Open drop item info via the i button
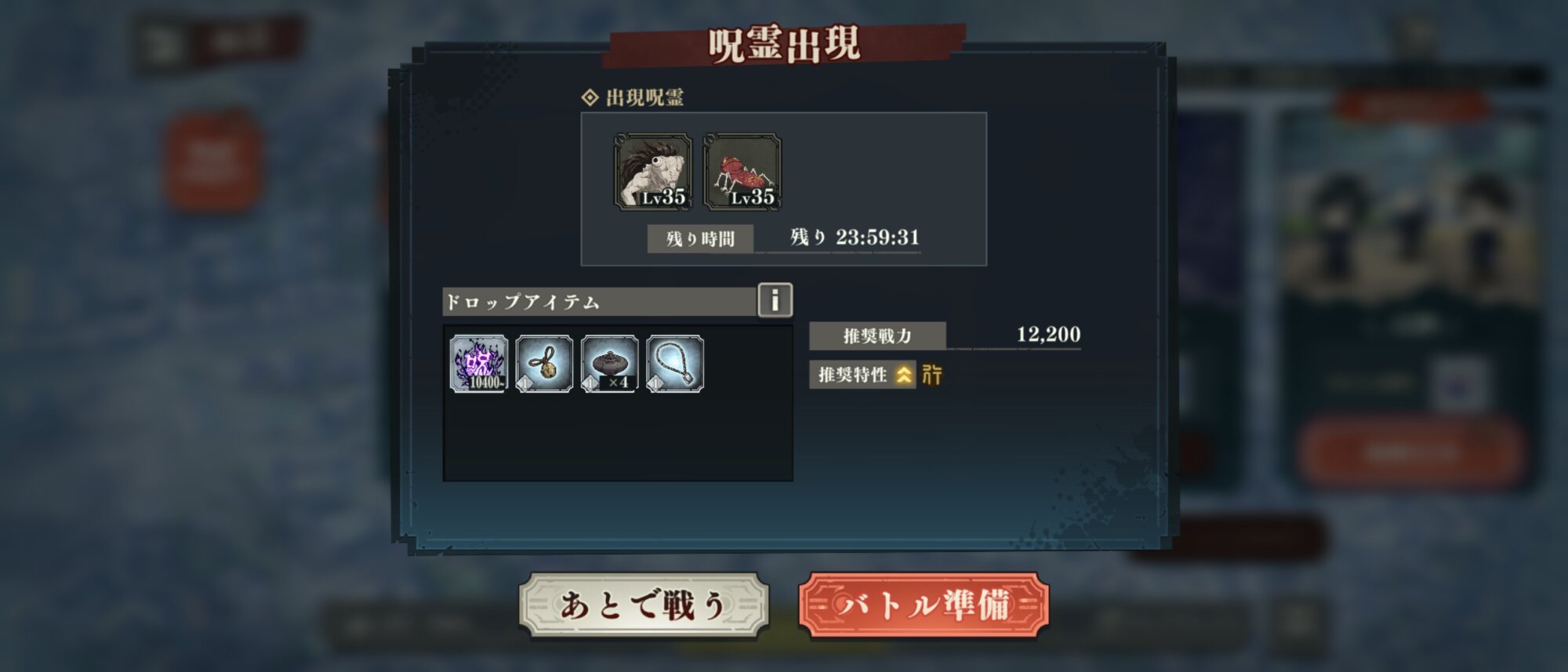This screenshot has width=1568, height=672. click(775, 300)
